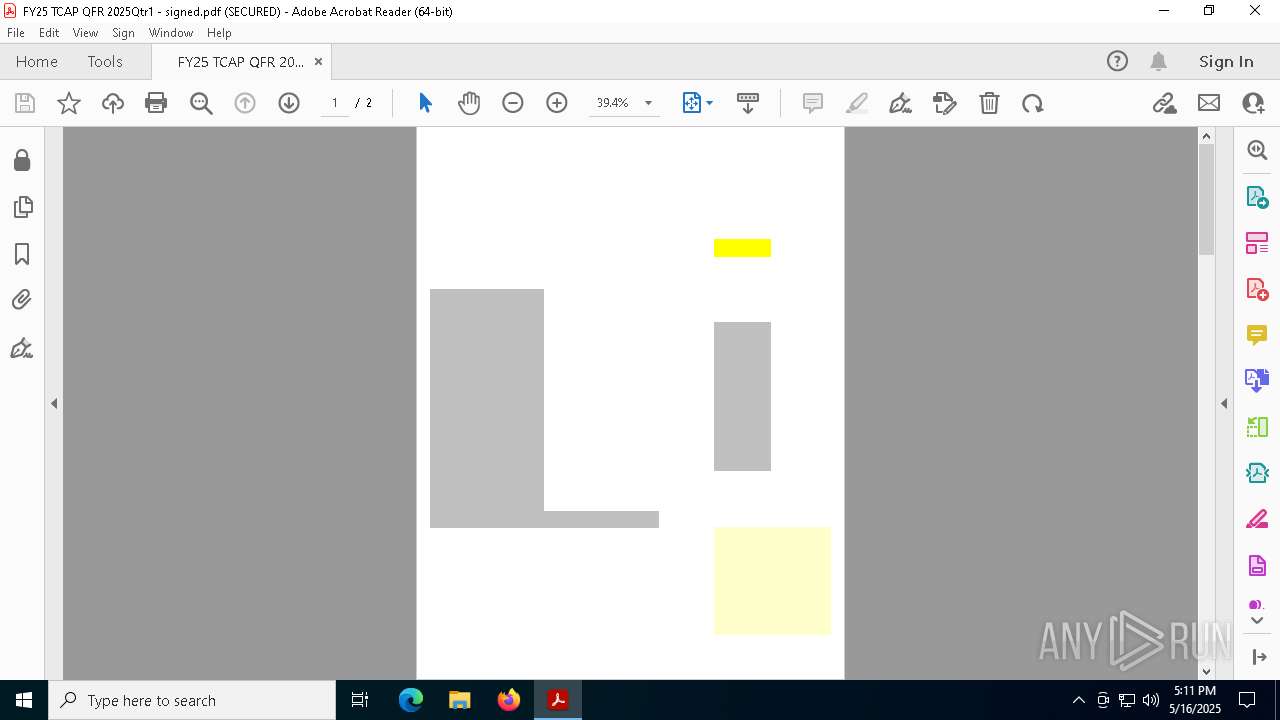Click the Sign In link
The height and width of the screenshot is (720, 1280).
coord(1226,61)
